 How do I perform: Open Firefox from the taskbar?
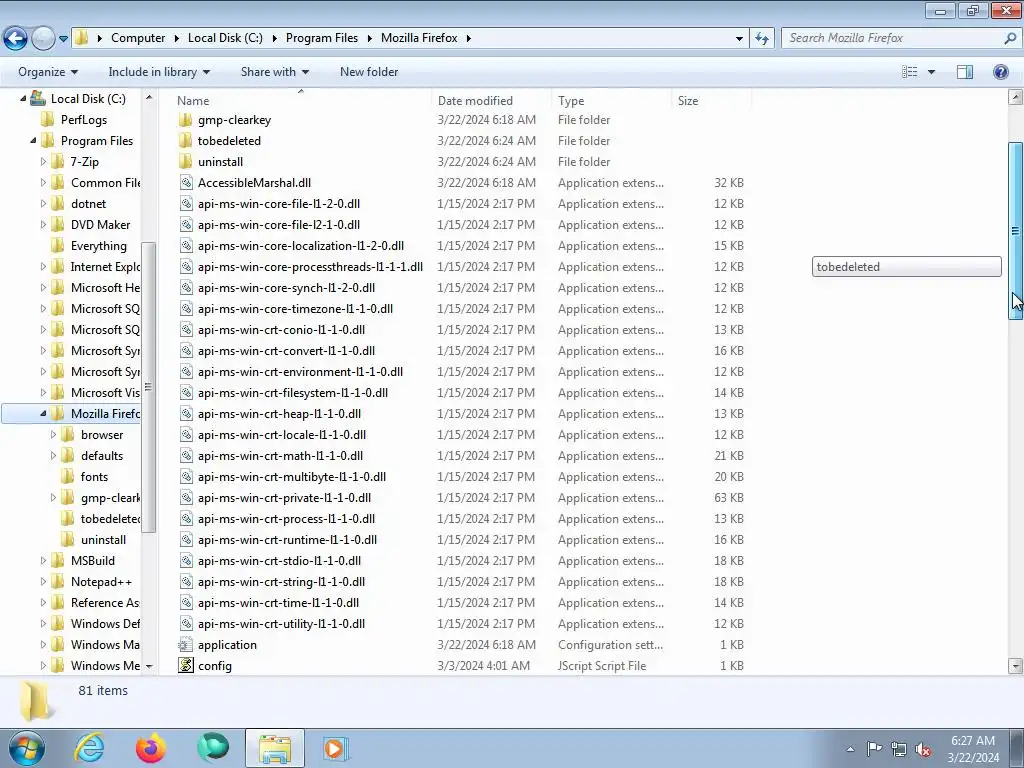pos(150,748)
